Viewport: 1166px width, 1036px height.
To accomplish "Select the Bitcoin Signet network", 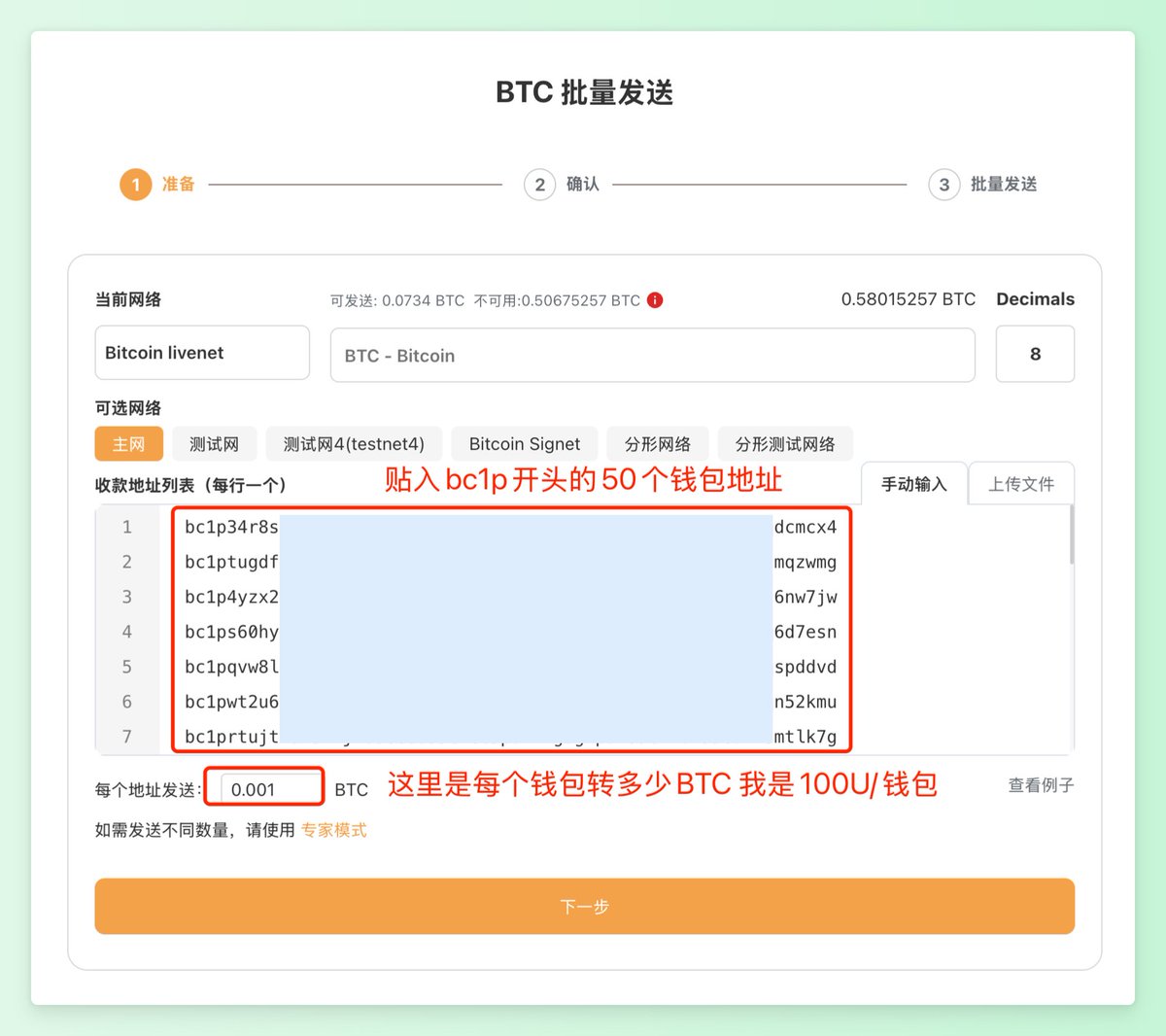I will click(525, 444).
